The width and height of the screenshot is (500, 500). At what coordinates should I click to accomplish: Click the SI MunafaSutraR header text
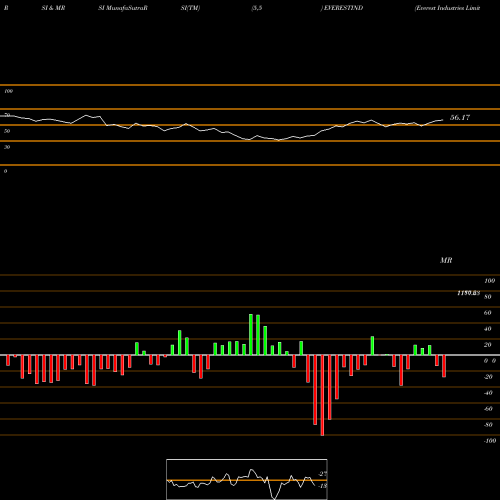click(123, 8)
